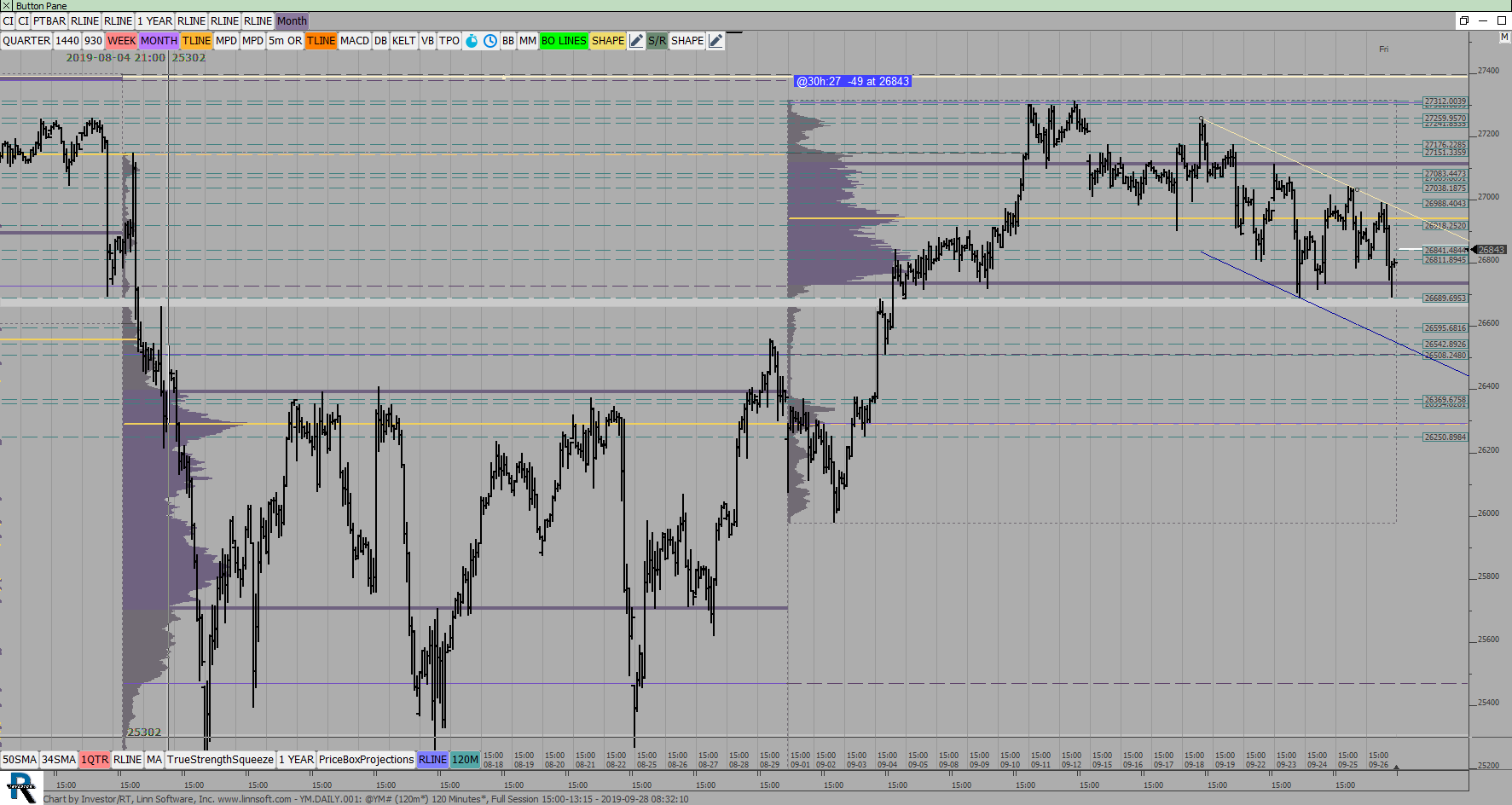Toggle the TrueStrengthSqueeze button
The image size is (1512, 805).
tap(220, 760)
